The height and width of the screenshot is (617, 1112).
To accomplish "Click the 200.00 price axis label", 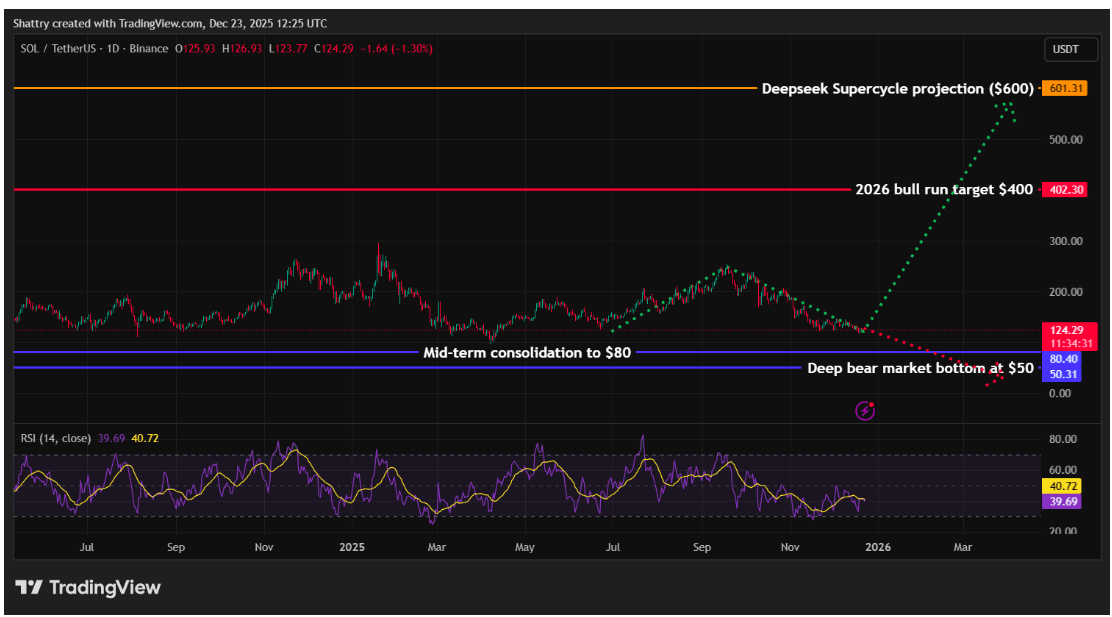I will point(1066,291).
